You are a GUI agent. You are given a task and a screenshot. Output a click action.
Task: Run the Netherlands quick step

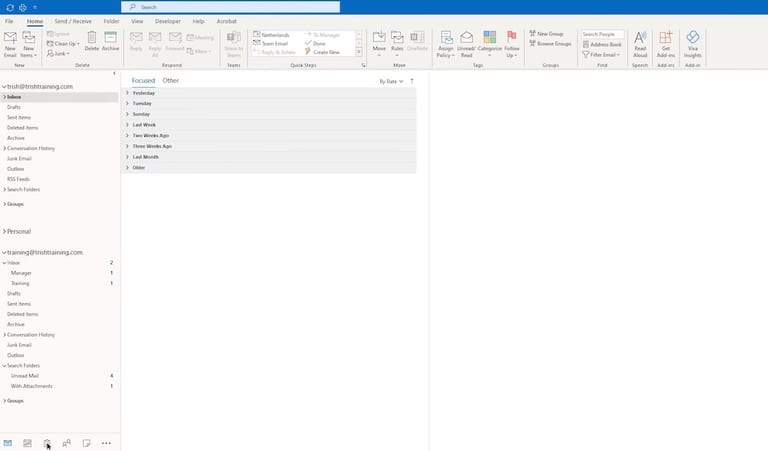point(271,35)
